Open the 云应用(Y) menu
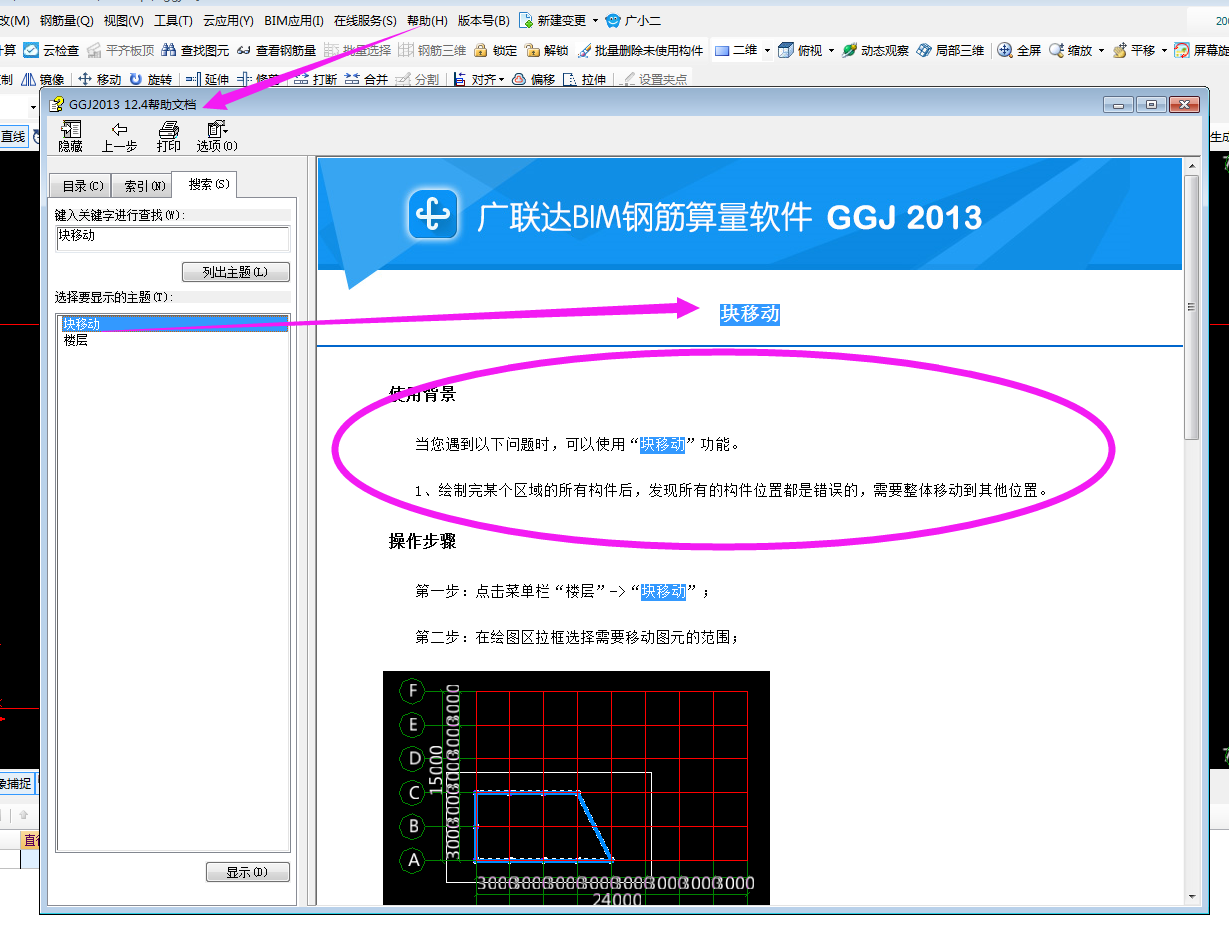 [x=228, y=20]
